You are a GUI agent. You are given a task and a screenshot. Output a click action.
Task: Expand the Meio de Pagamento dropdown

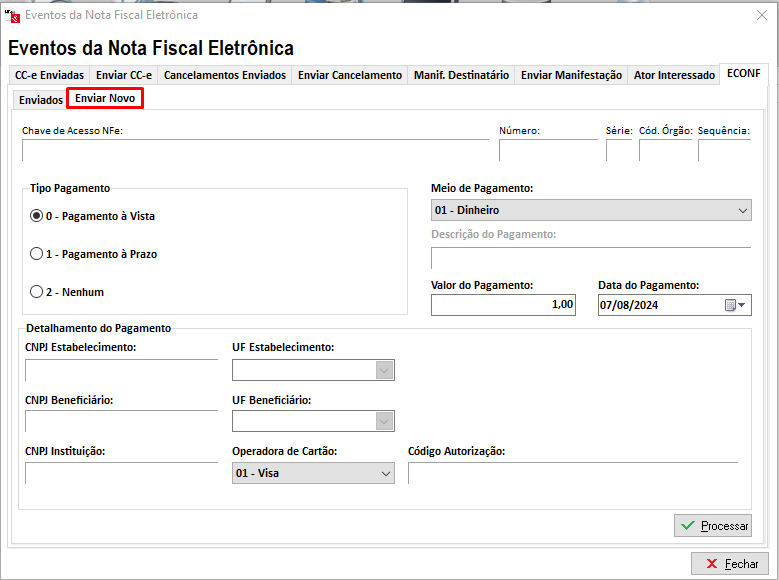click(x=742, y=211)
